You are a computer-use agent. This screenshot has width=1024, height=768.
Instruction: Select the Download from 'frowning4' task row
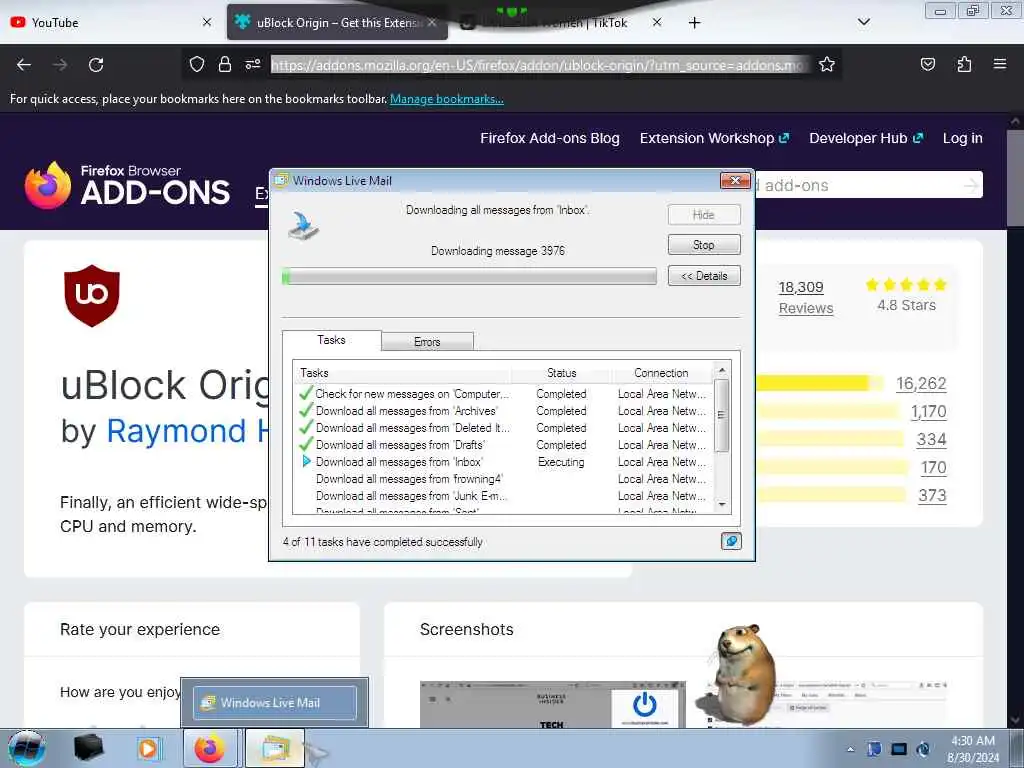tap(503, 479)
